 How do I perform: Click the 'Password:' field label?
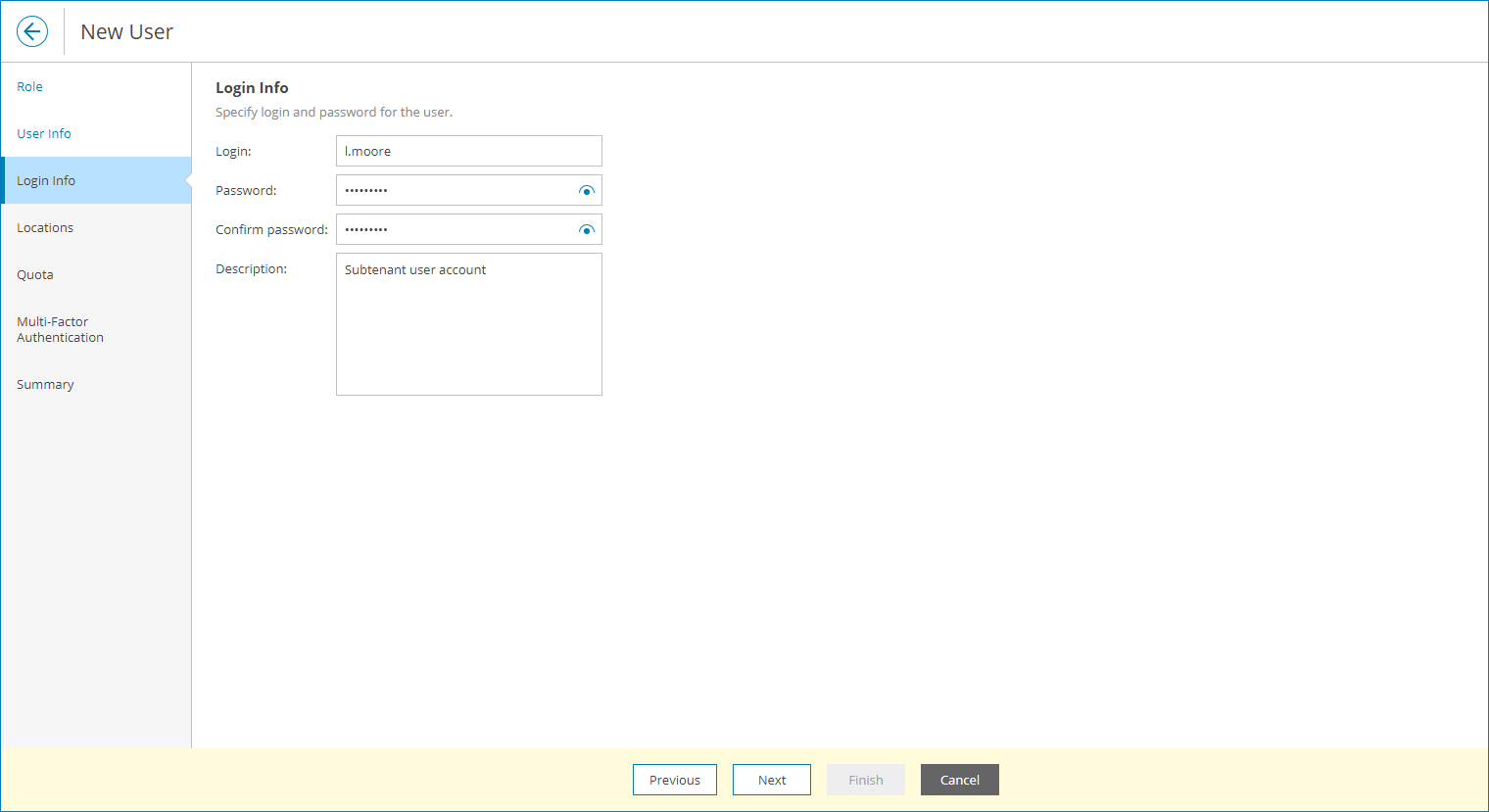(246, 191)
